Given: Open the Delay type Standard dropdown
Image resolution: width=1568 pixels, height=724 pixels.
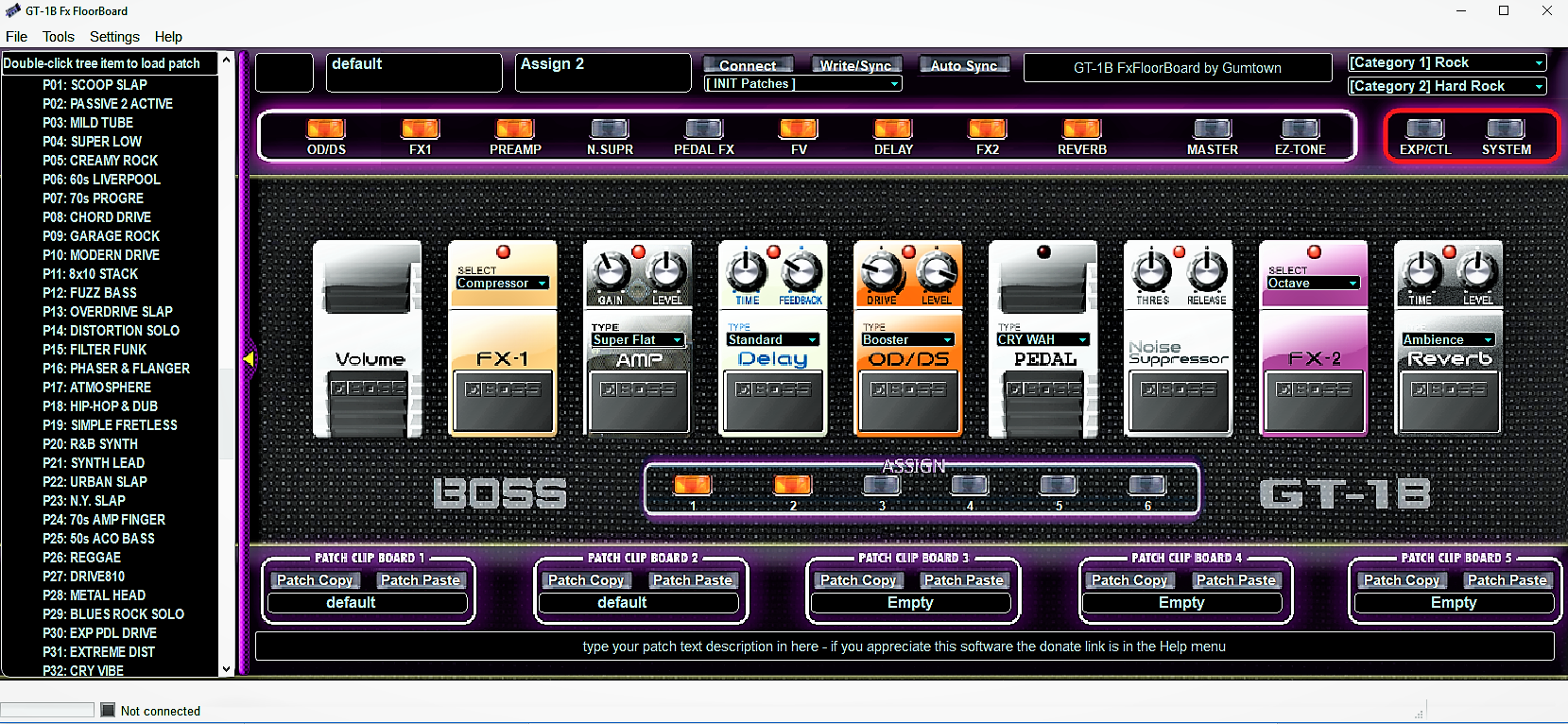Looking at the screenshot, I should click(773, 340).
